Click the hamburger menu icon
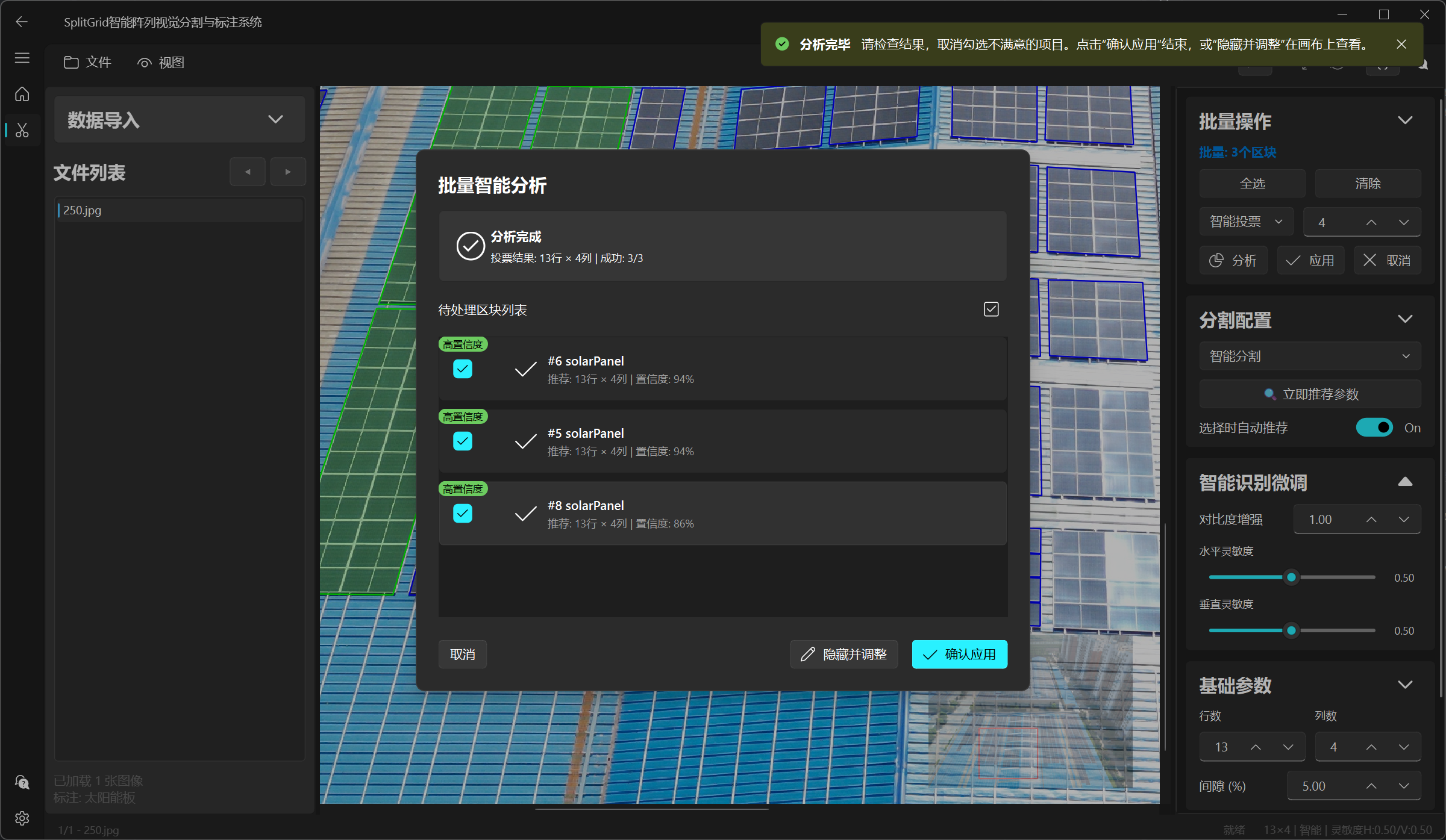The height and width of the screenshot is (840, 1446). tap(22, 58)
